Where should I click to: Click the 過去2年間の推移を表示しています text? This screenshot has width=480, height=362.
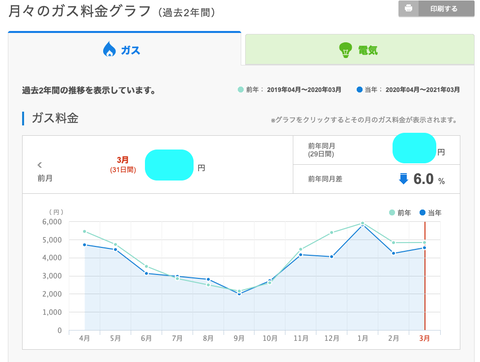(x=89, y=90)
